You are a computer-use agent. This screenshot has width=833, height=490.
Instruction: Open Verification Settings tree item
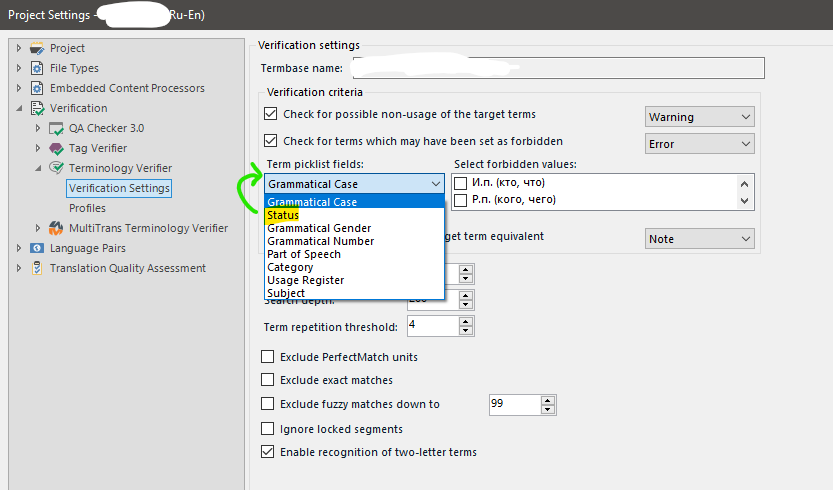tap(119, 188)
